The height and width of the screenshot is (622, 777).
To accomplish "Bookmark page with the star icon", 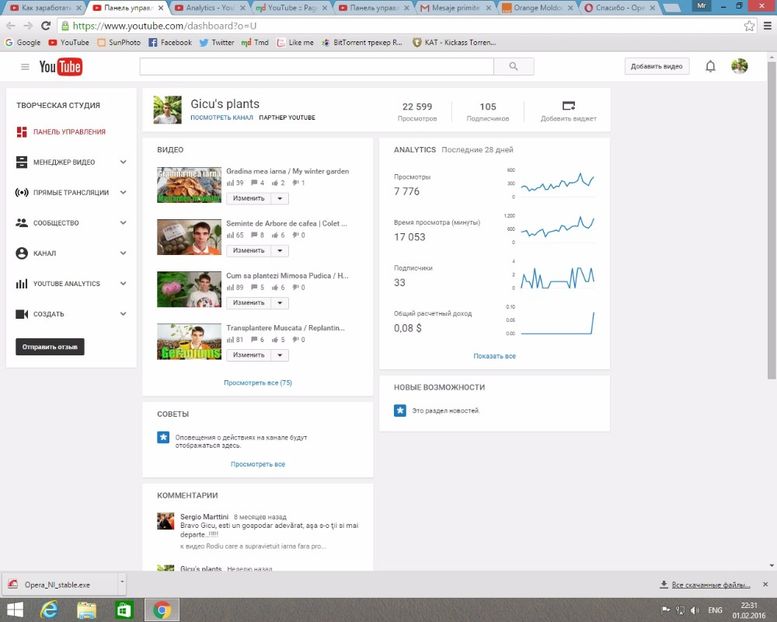I will (x=749, y=26).
